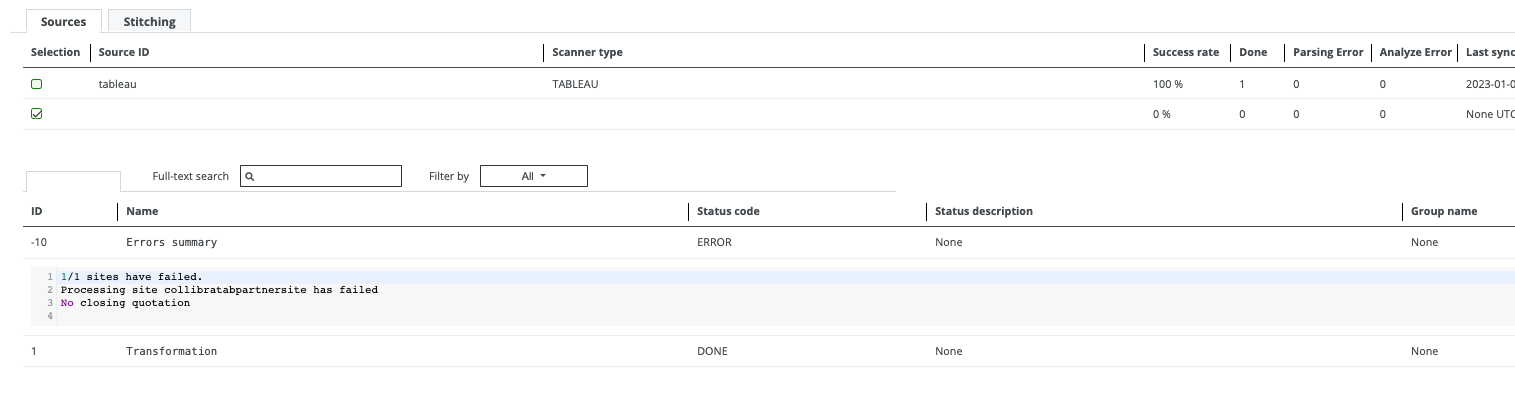Open the Filter by All dropdown
1515x410 pixels.
click(534, 176)
